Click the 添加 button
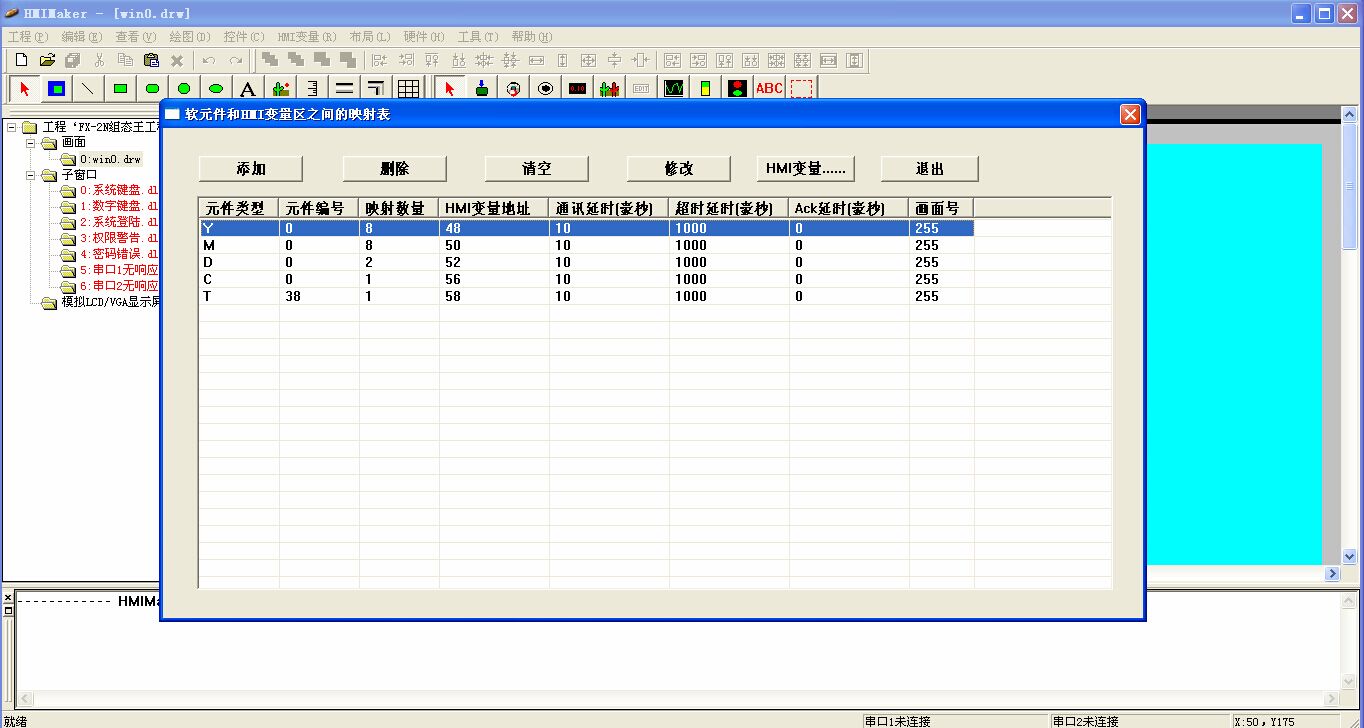The width and height of the screenshot is (1364, 728). point(251,169)
